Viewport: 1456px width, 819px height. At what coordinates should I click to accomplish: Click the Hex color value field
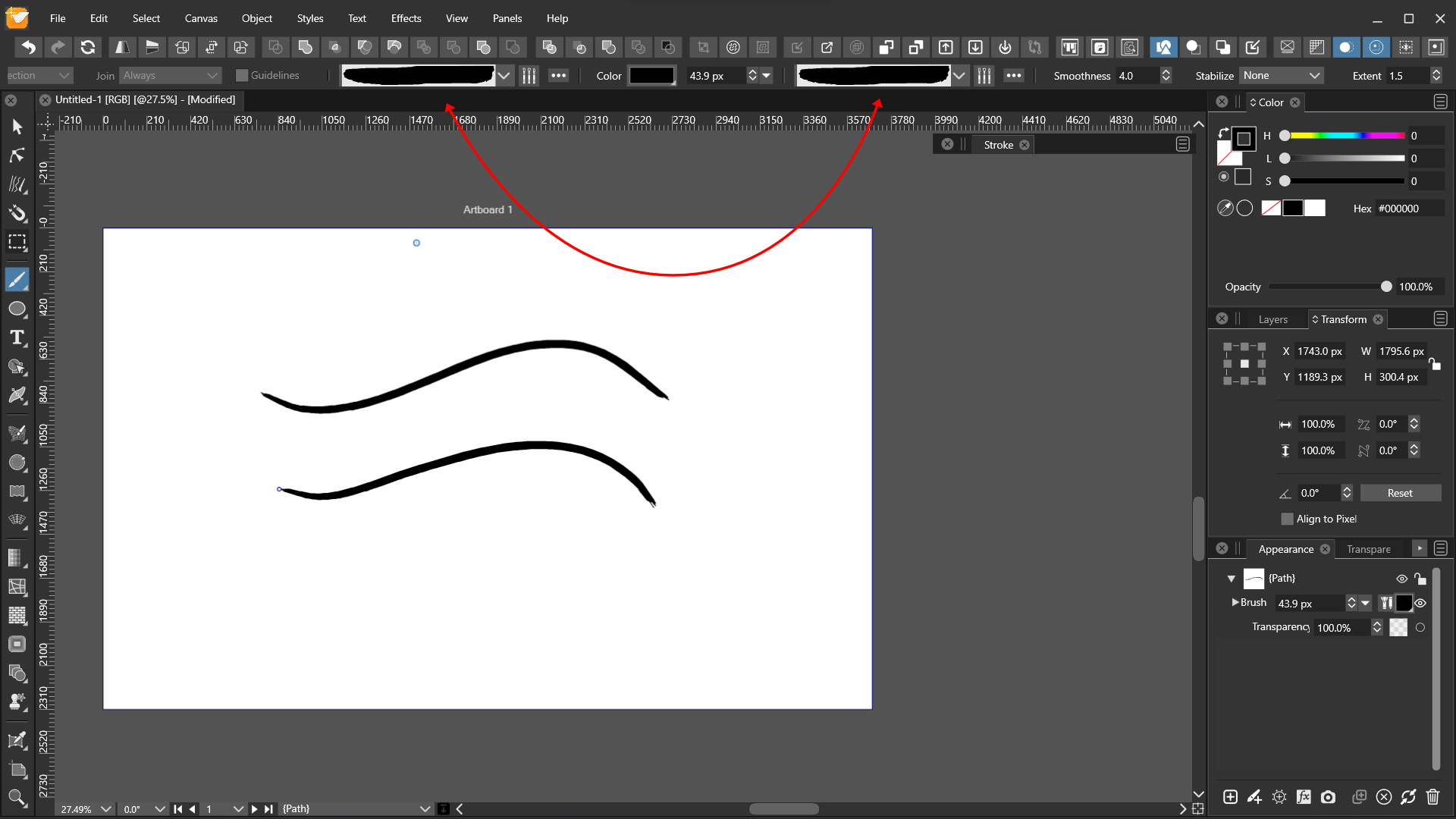tap(1408, 209)
